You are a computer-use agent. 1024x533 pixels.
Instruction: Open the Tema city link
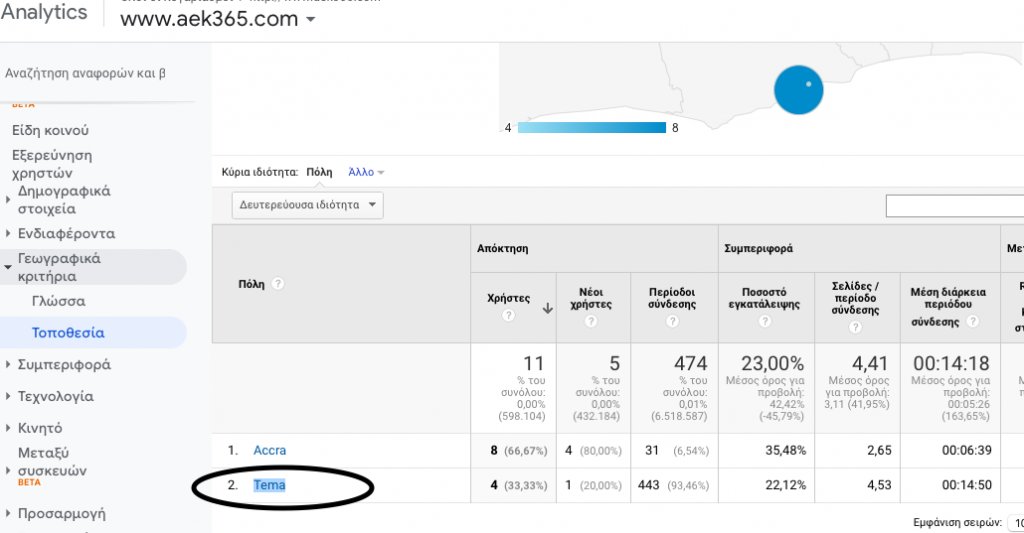click(x=269, y=486)
